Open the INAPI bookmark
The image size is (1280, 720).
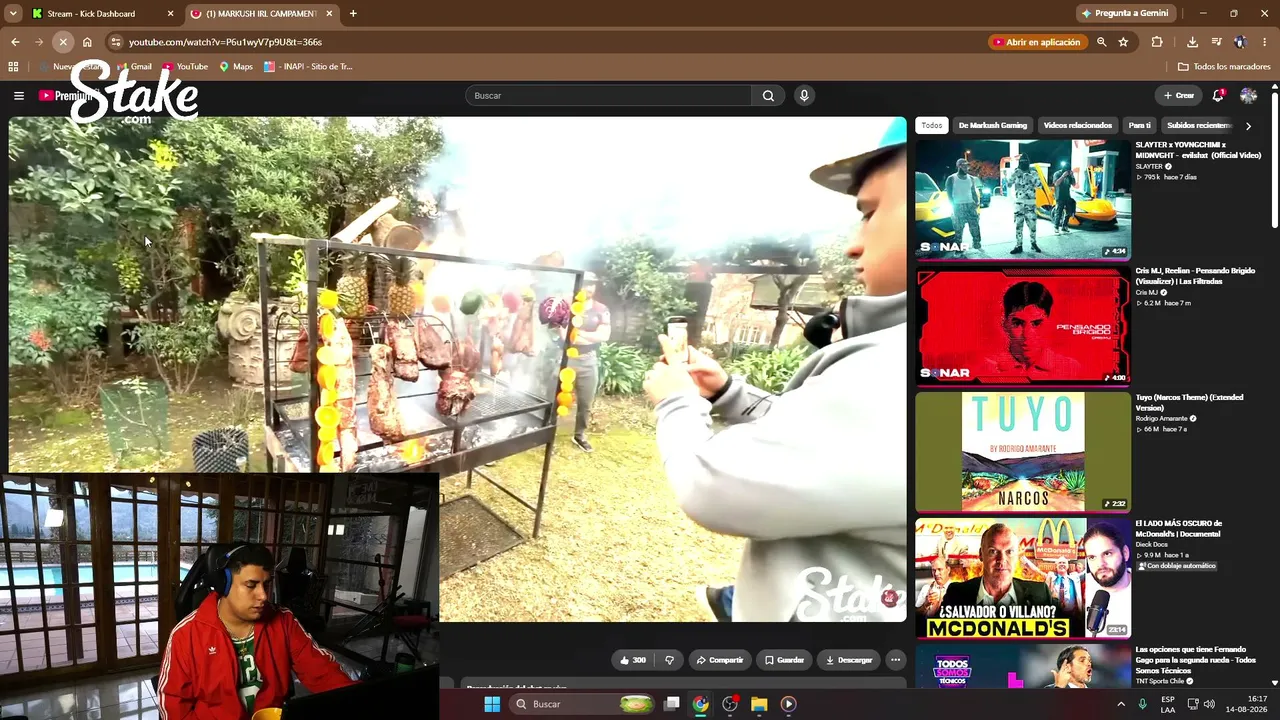pos(308,67)
